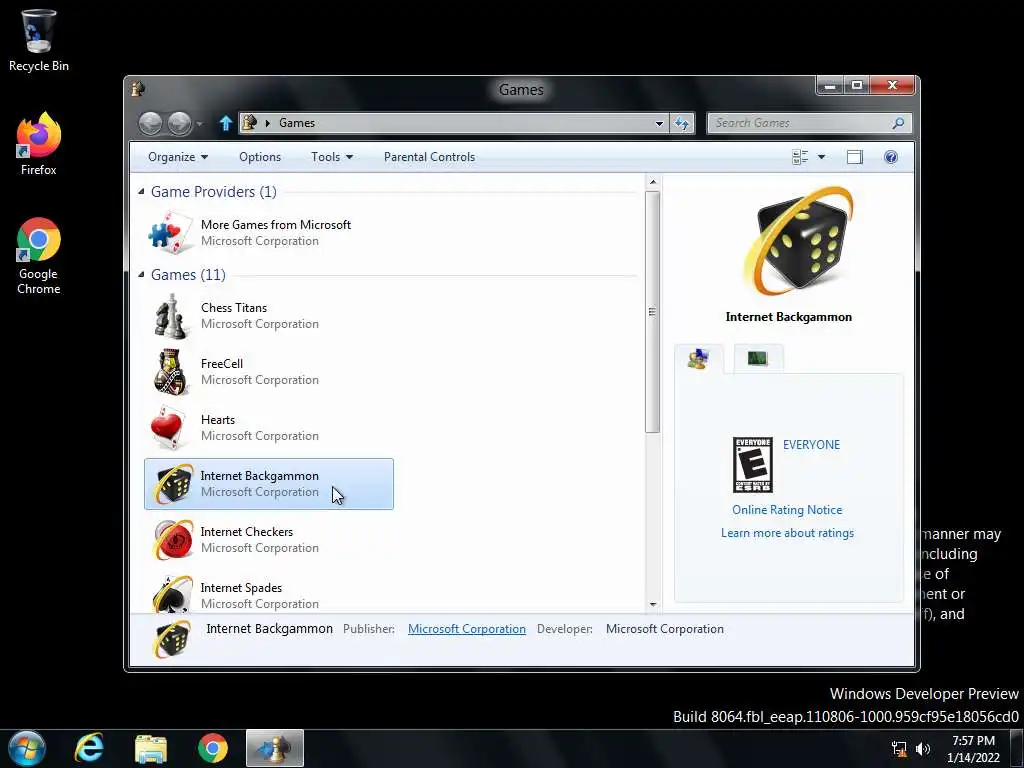Click the scrollbar down arrow
This screenshot has height=768, width=1024.
click(x=652, y=605)
